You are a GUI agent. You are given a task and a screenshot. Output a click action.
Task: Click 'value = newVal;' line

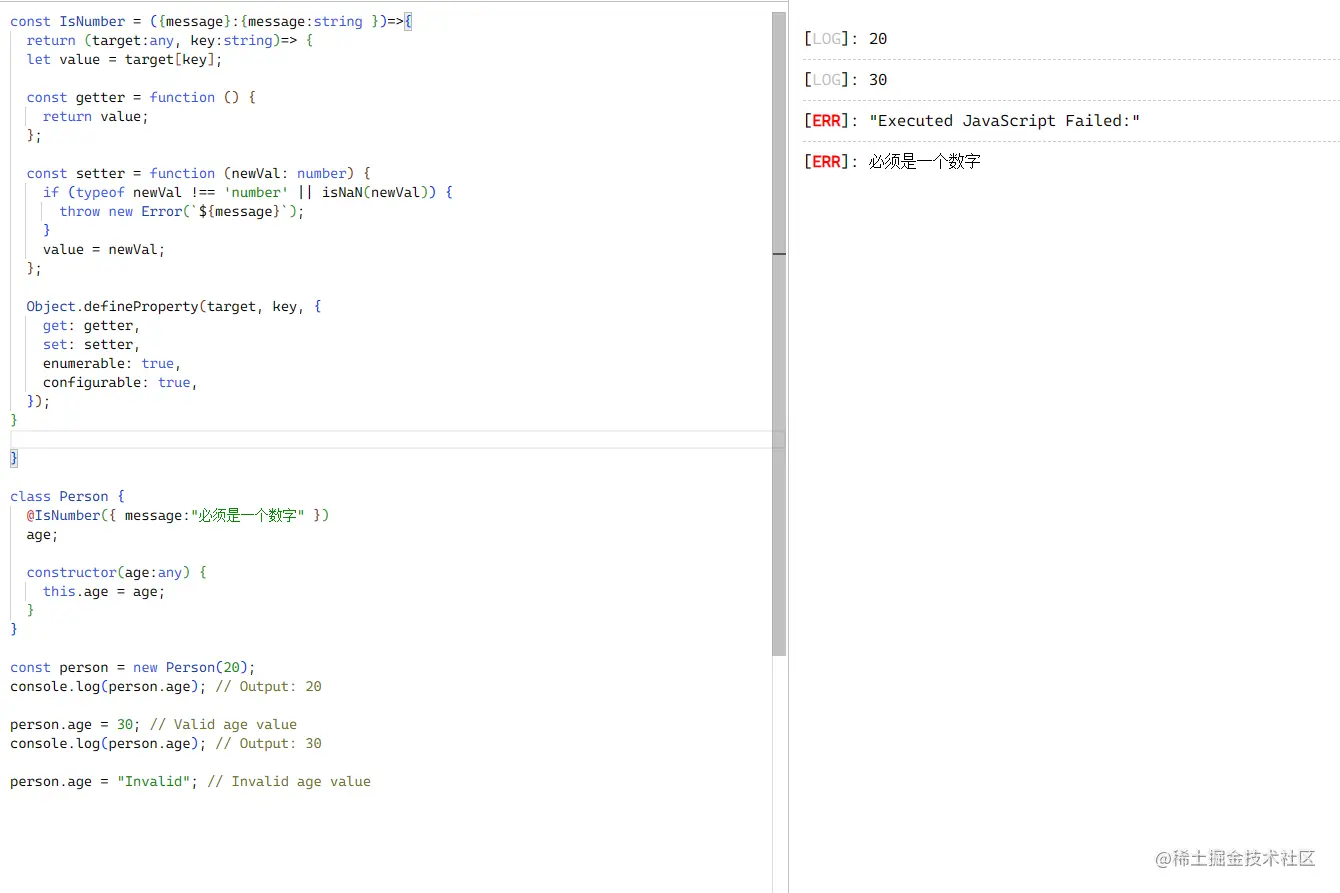pos(104,249)
